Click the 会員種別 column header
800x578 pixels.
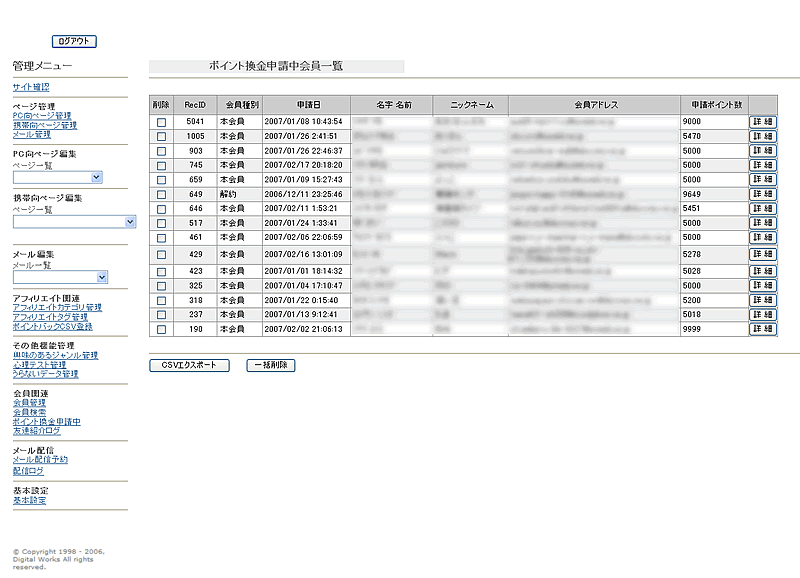(240, 105)
